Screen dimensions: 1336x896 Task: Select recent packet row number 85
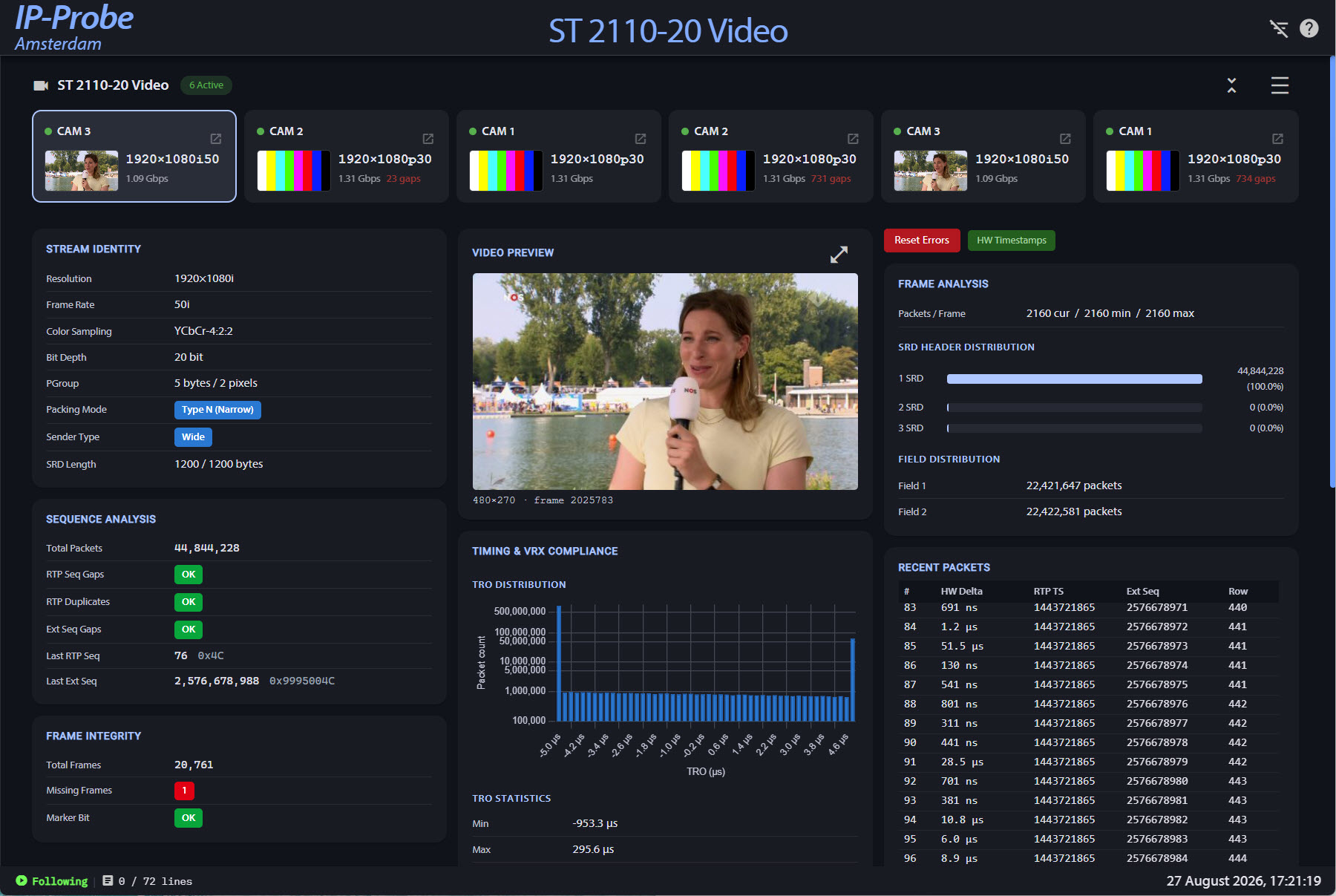click(x=1089, y=647)
